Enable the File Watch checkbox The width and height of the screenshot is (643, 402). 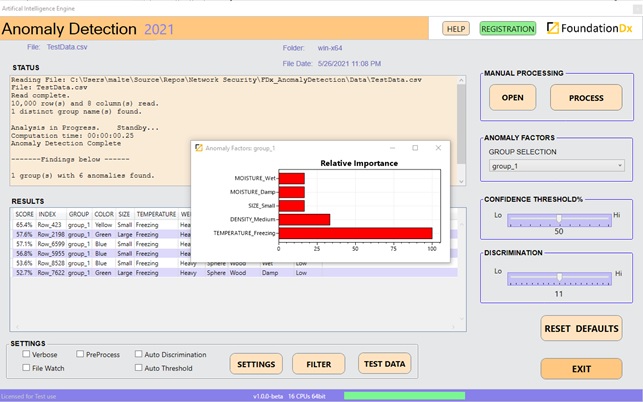coord(26,367)
